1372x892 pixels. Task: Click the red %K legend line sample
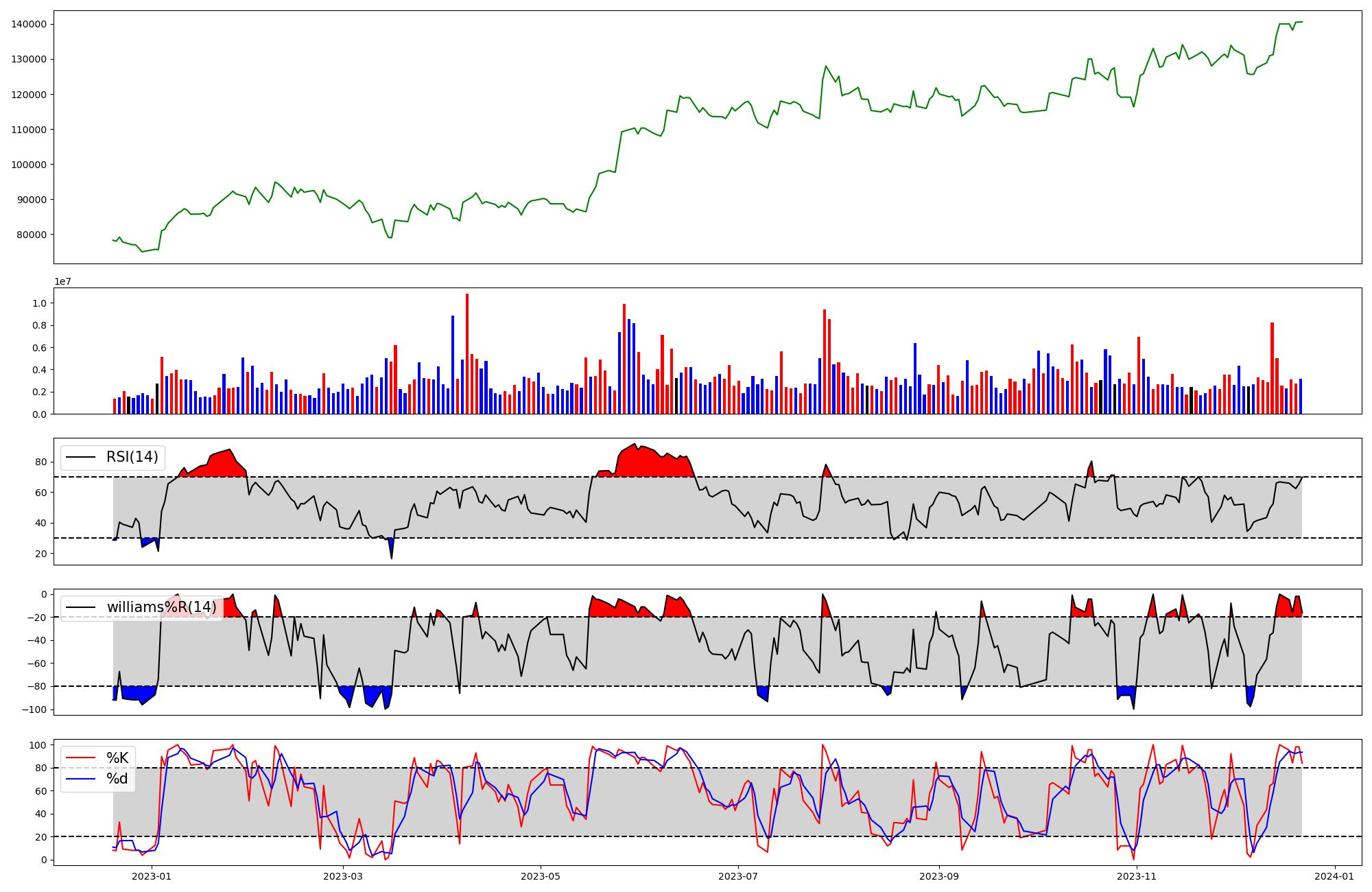pyautogui.click(x=80, y=758)
